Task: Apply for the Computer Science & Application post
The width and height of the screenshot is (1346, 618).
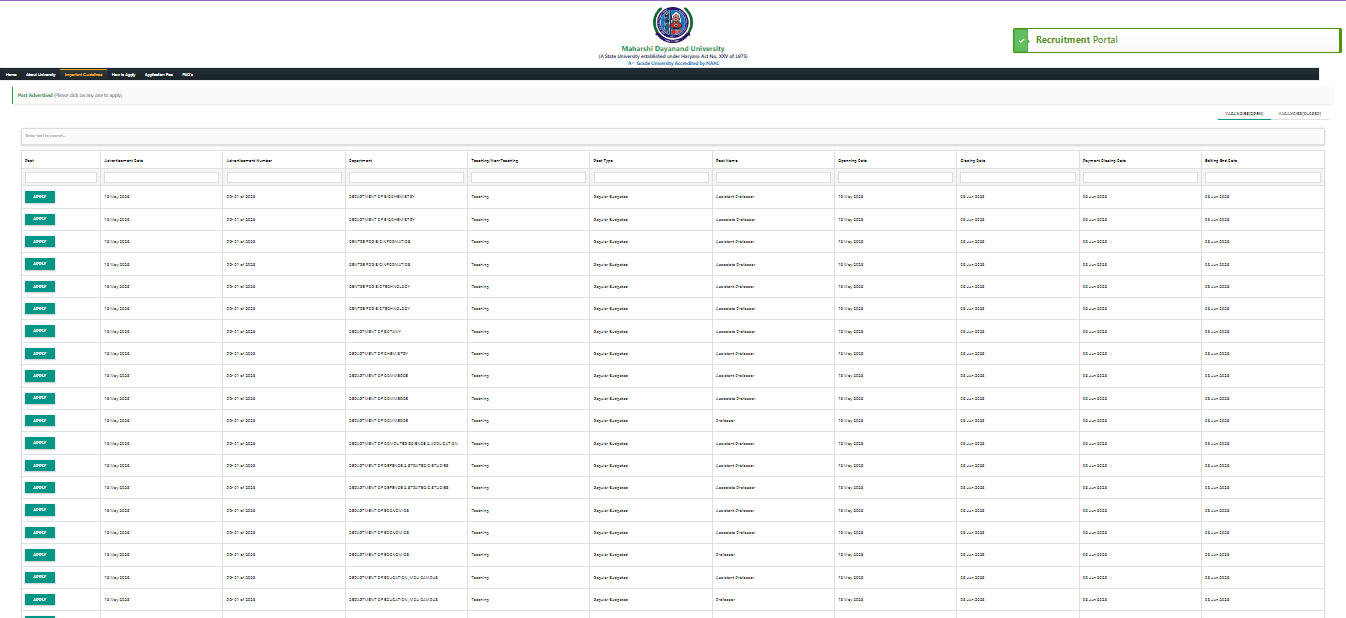Action: pyautogui.click(x=40, y=443)
